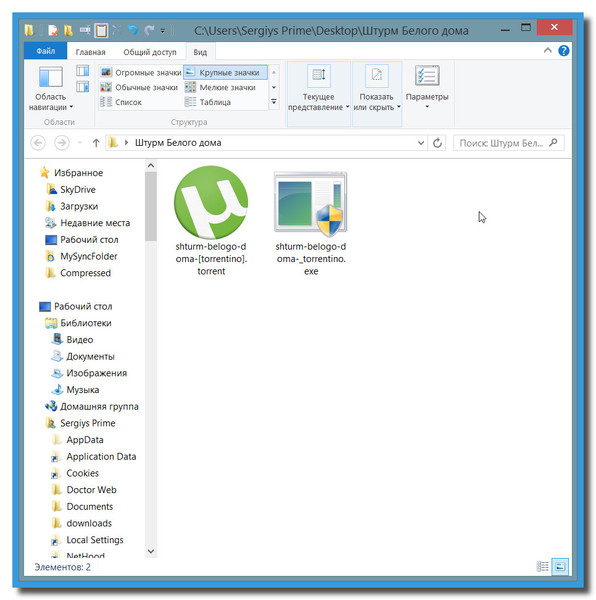The width and height of the screenshot is (596, 600).
Task: Click the Properties icon in the title bar
Action: pos(52,30)
